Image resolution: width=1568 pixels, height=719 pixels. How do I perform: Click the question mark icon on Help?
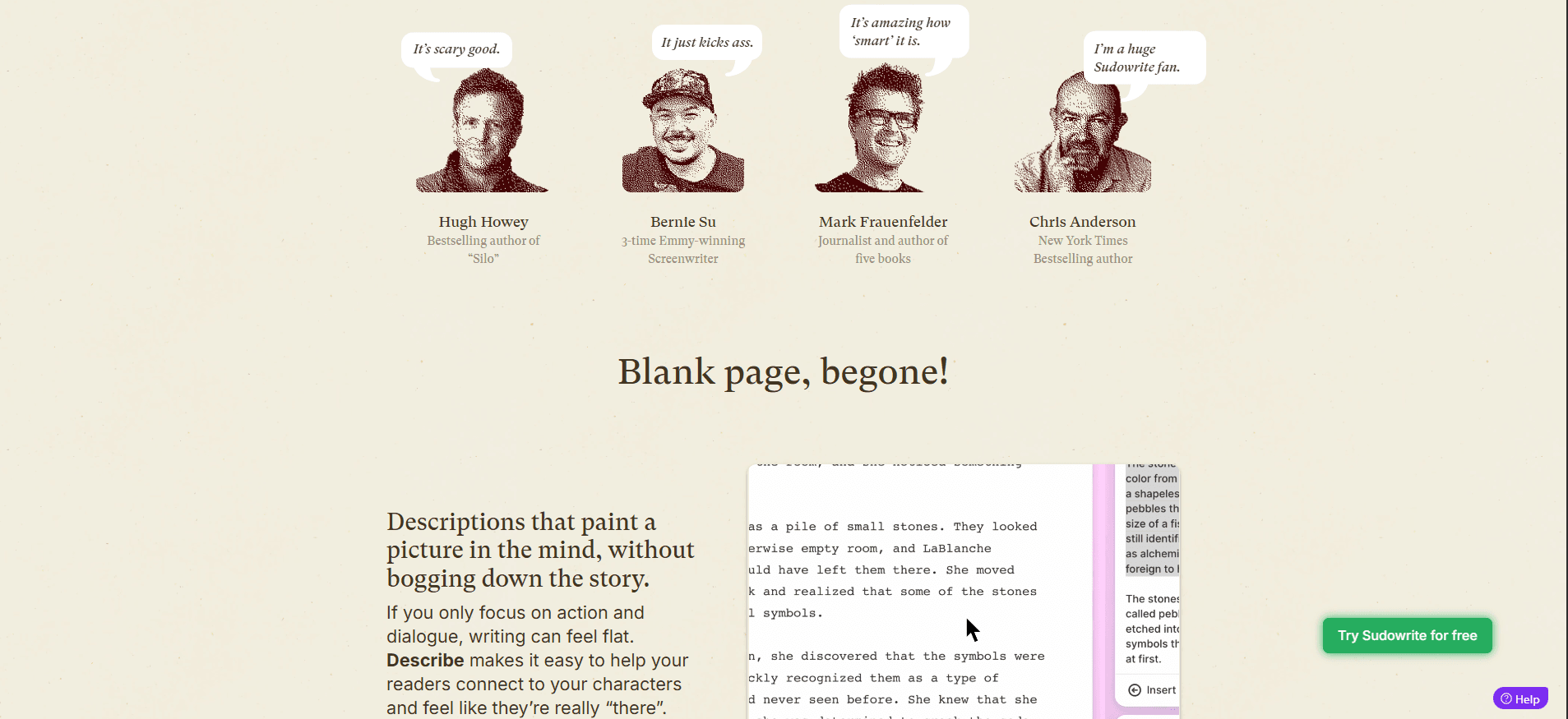pos(1506,699)
